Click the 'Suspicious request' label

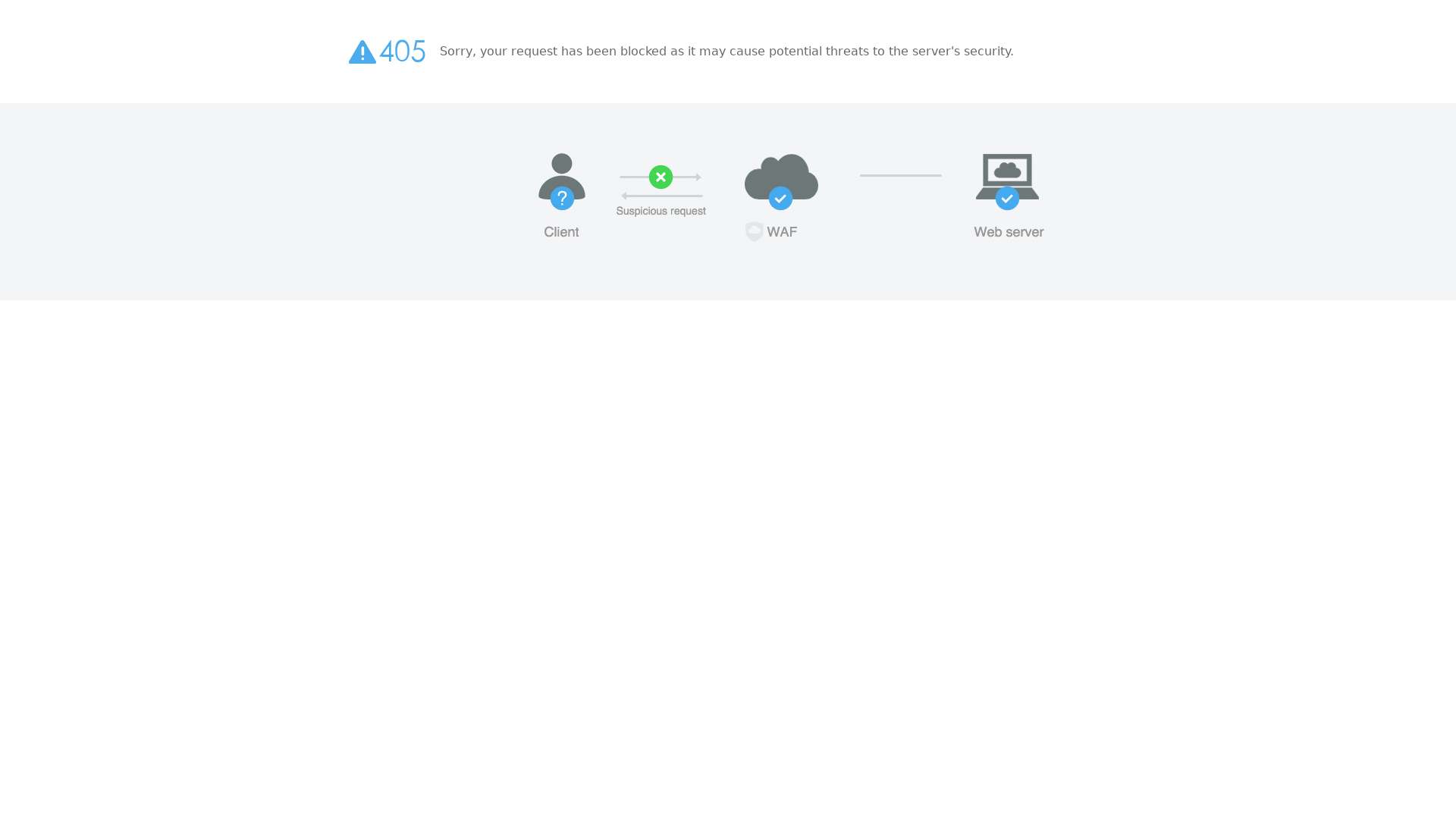click(661, 212)
